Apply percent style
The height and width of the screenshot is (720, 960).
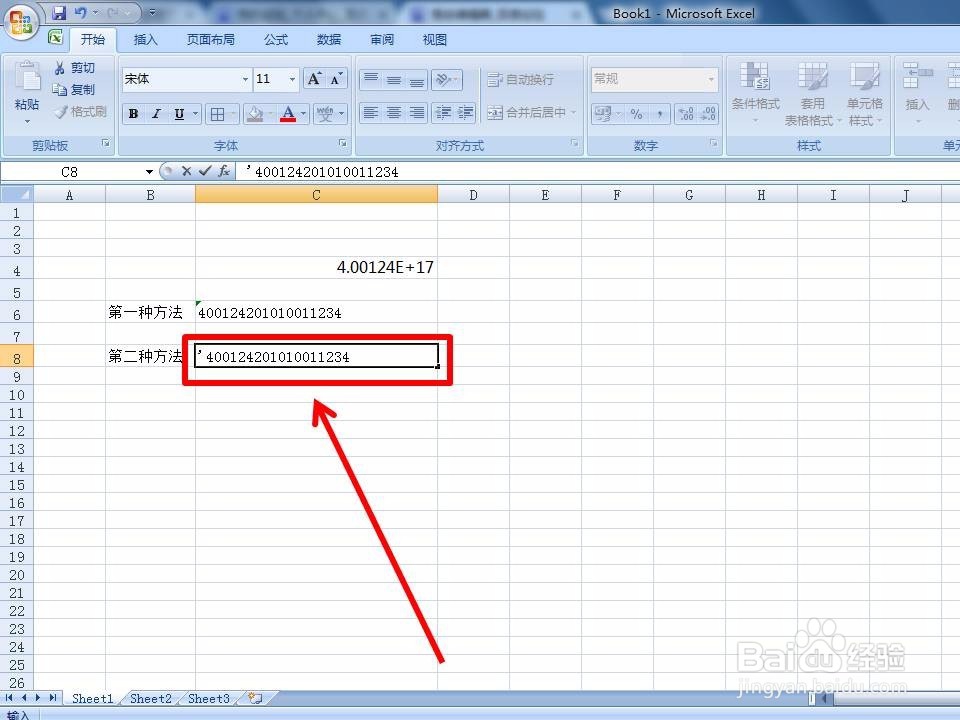point(637,114)
